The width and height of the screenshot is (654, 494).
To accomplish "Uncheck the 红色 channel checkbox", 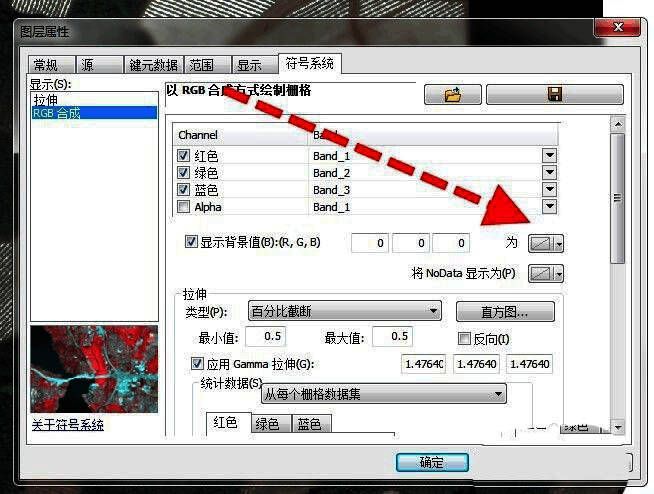I will tap(183, 156).
